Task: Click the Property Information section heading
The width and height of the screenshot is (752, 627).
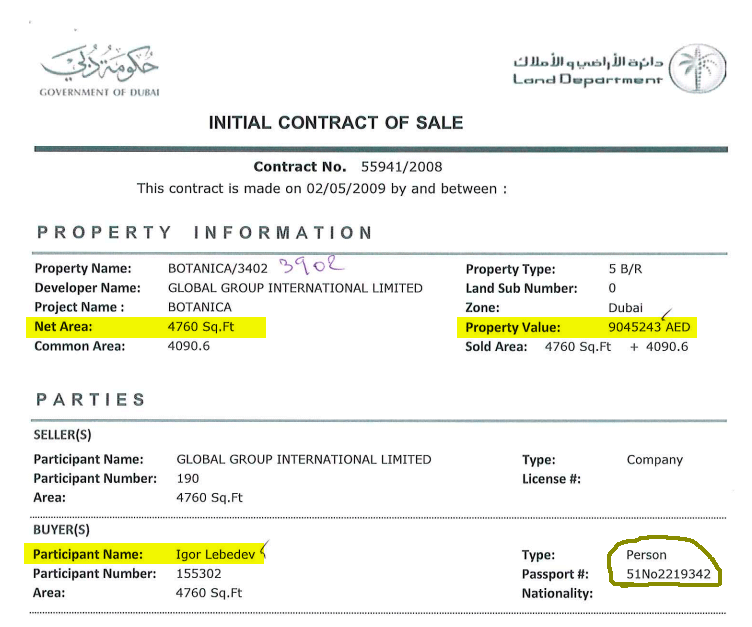Action: tap(205, 233)
